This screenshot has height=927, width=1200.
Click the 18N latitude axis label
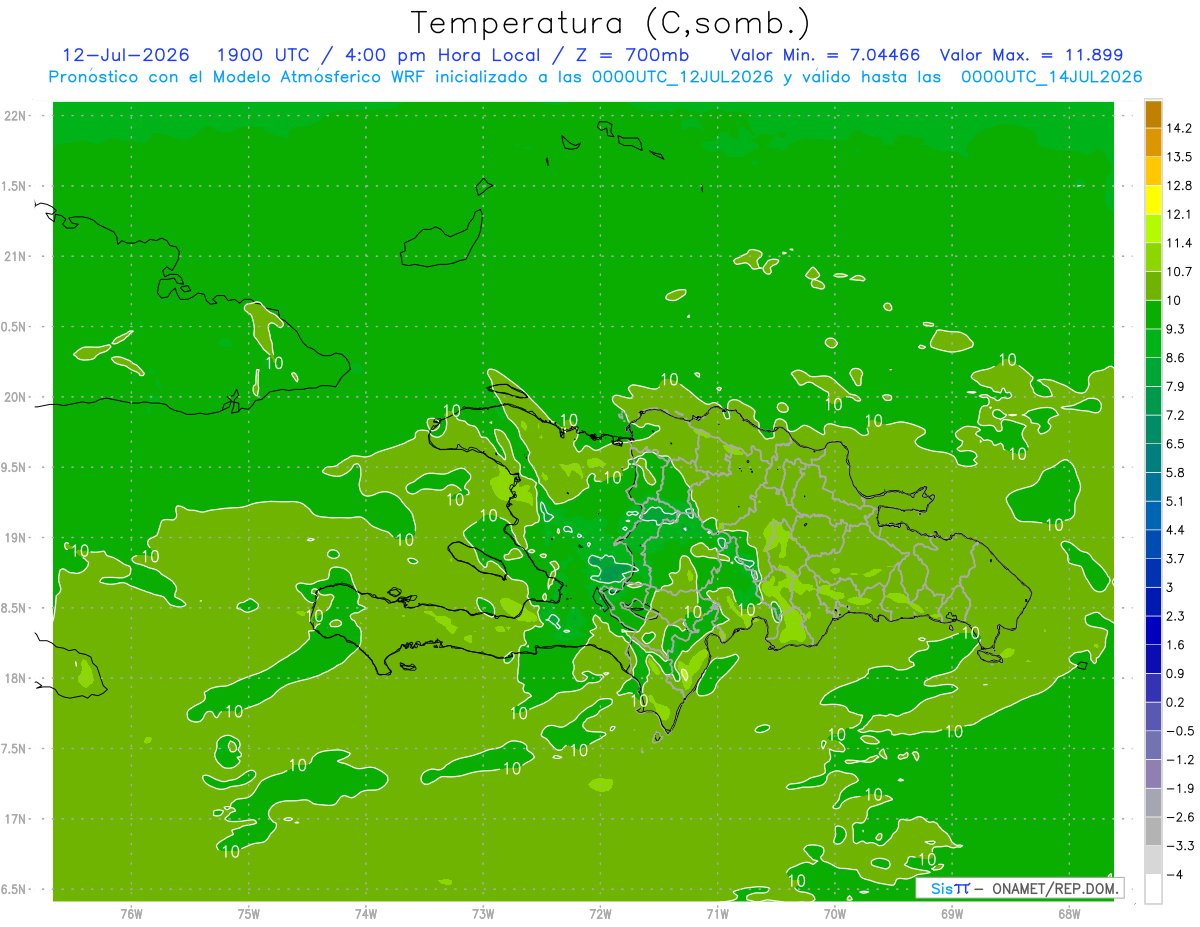pyautogui.click(x=16, y=679)
